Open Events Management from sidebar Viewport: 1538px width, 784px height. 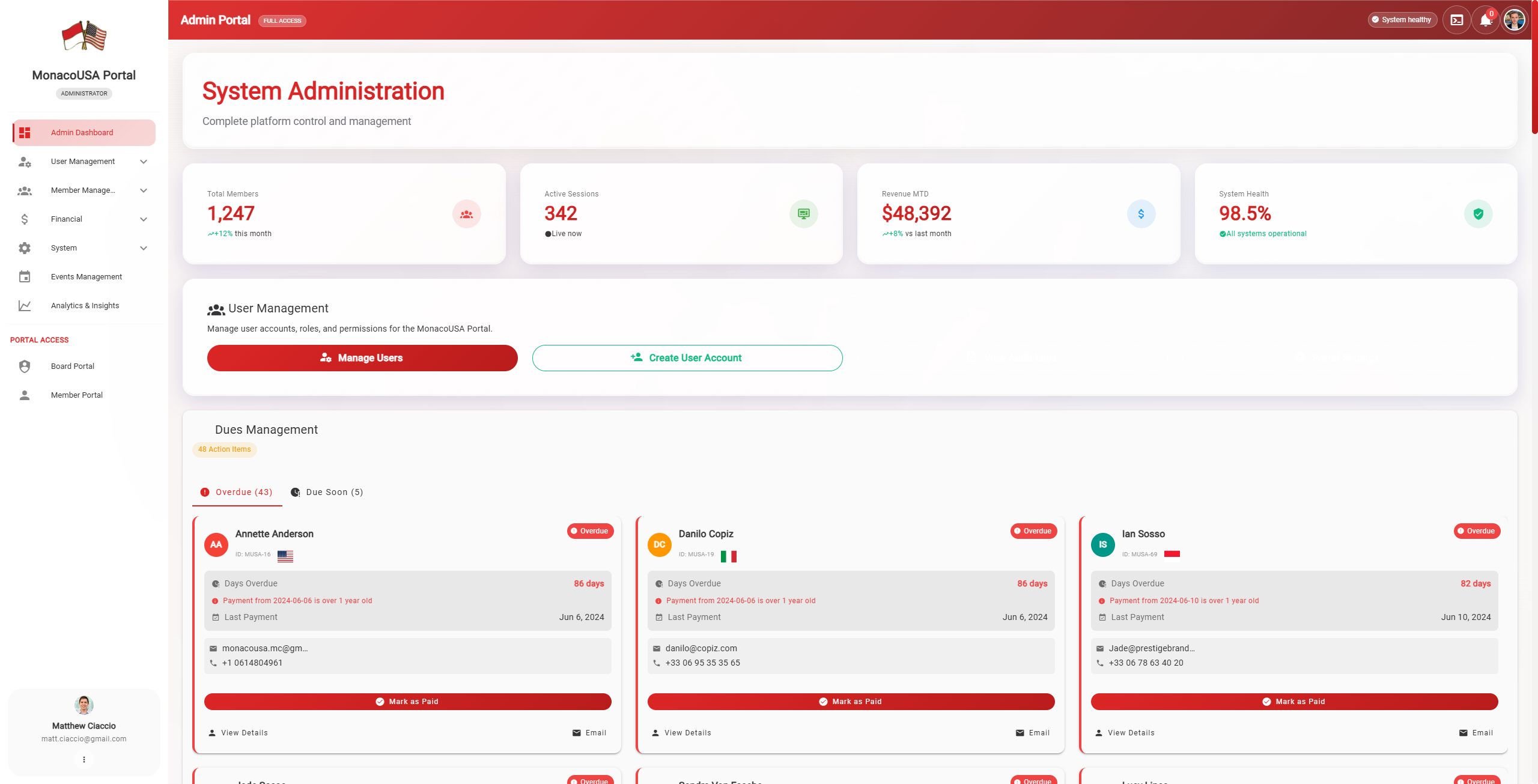pos(86,277)
